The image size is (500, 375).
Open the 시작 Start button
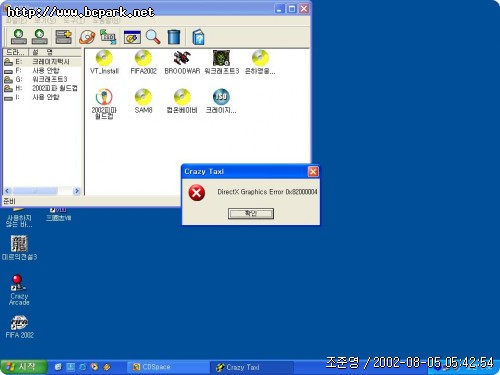click(23, 367)
